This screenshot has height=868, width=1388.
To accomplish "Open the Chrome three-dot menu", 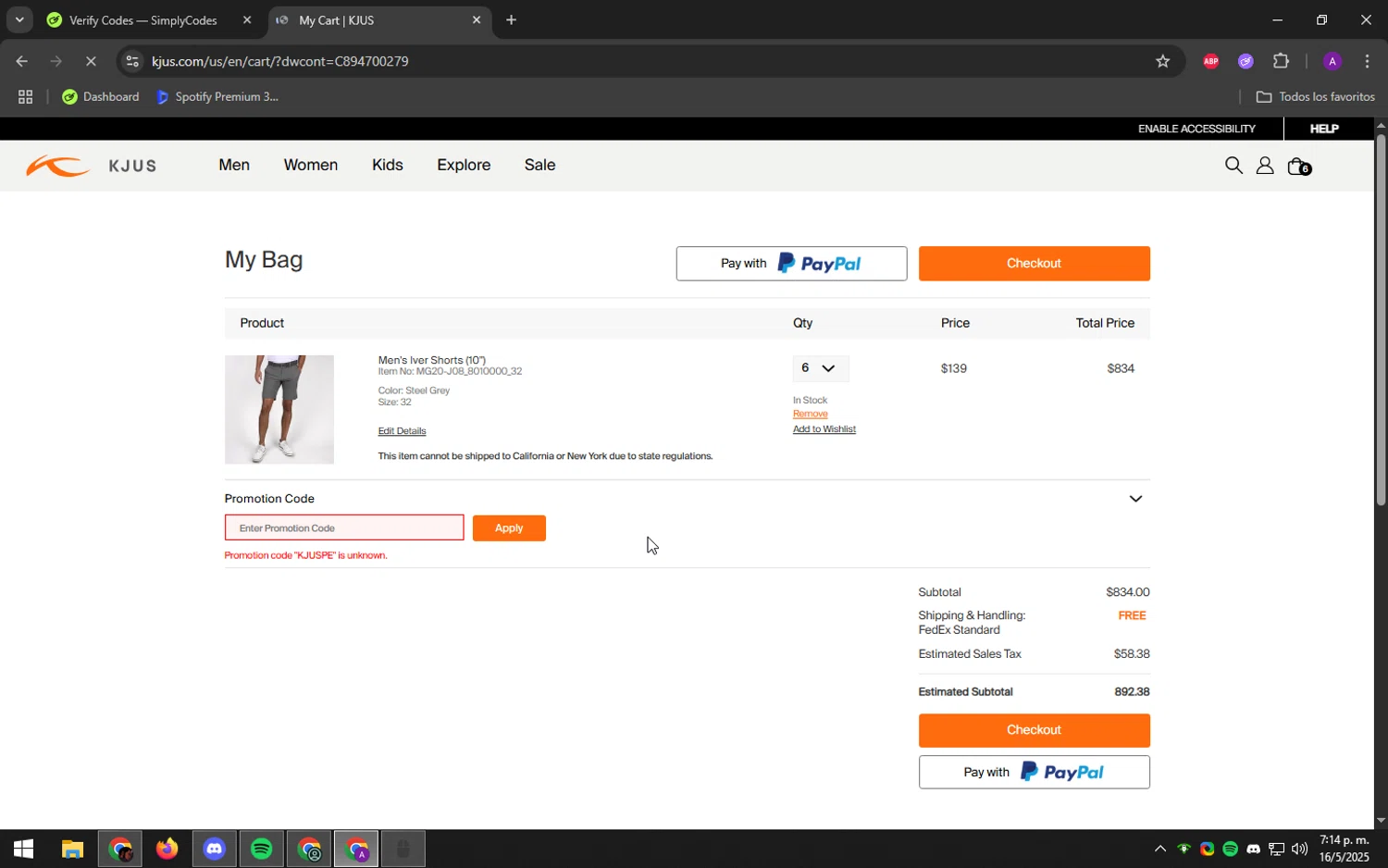I will coord(1367,61).
